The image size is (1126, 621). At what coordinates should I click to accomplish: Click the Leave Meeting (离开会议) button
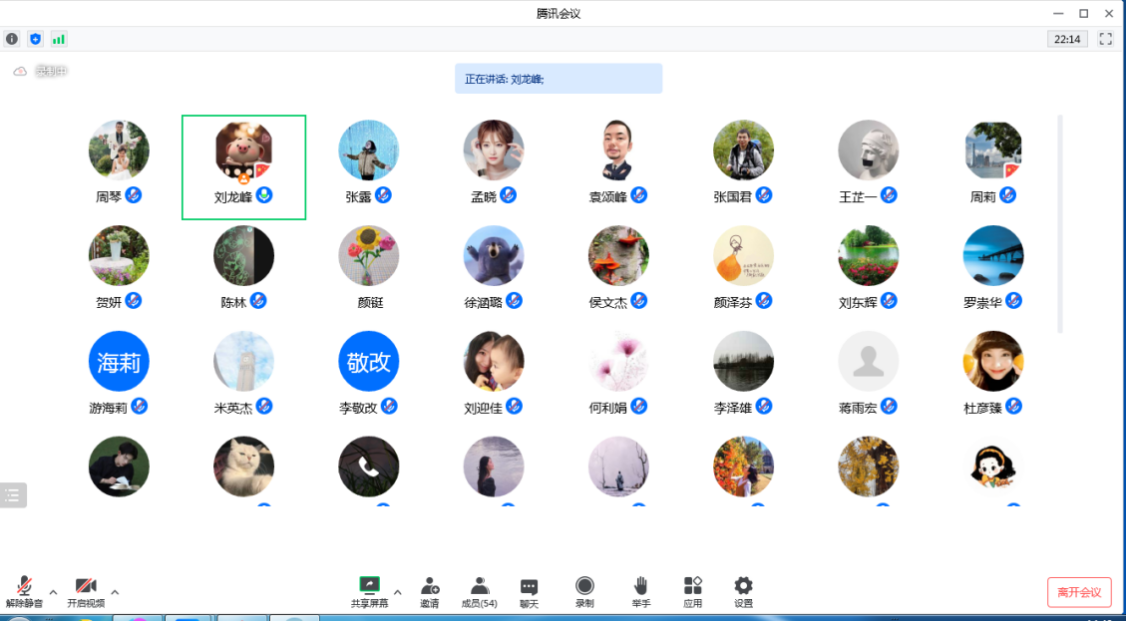pos(1079,592)
